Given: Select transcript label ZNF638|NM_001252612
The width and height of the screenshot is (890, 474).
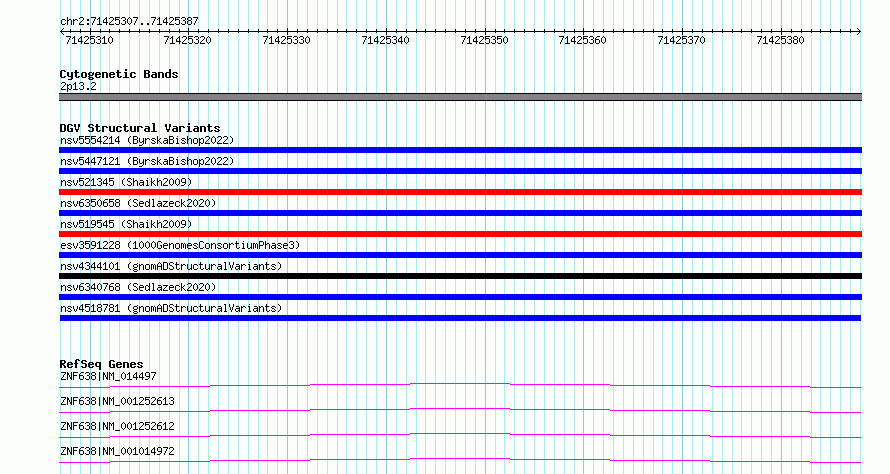Looking at the screenshot, I should pos(117,426).
